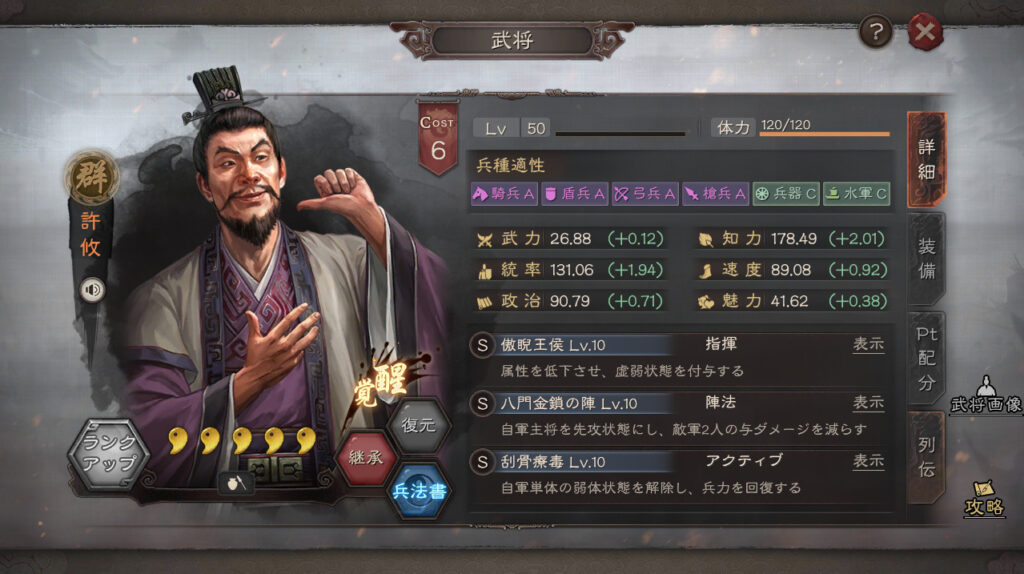Tap the 体力 stamina bar
1024x574 pixels.
pos(803,127)
